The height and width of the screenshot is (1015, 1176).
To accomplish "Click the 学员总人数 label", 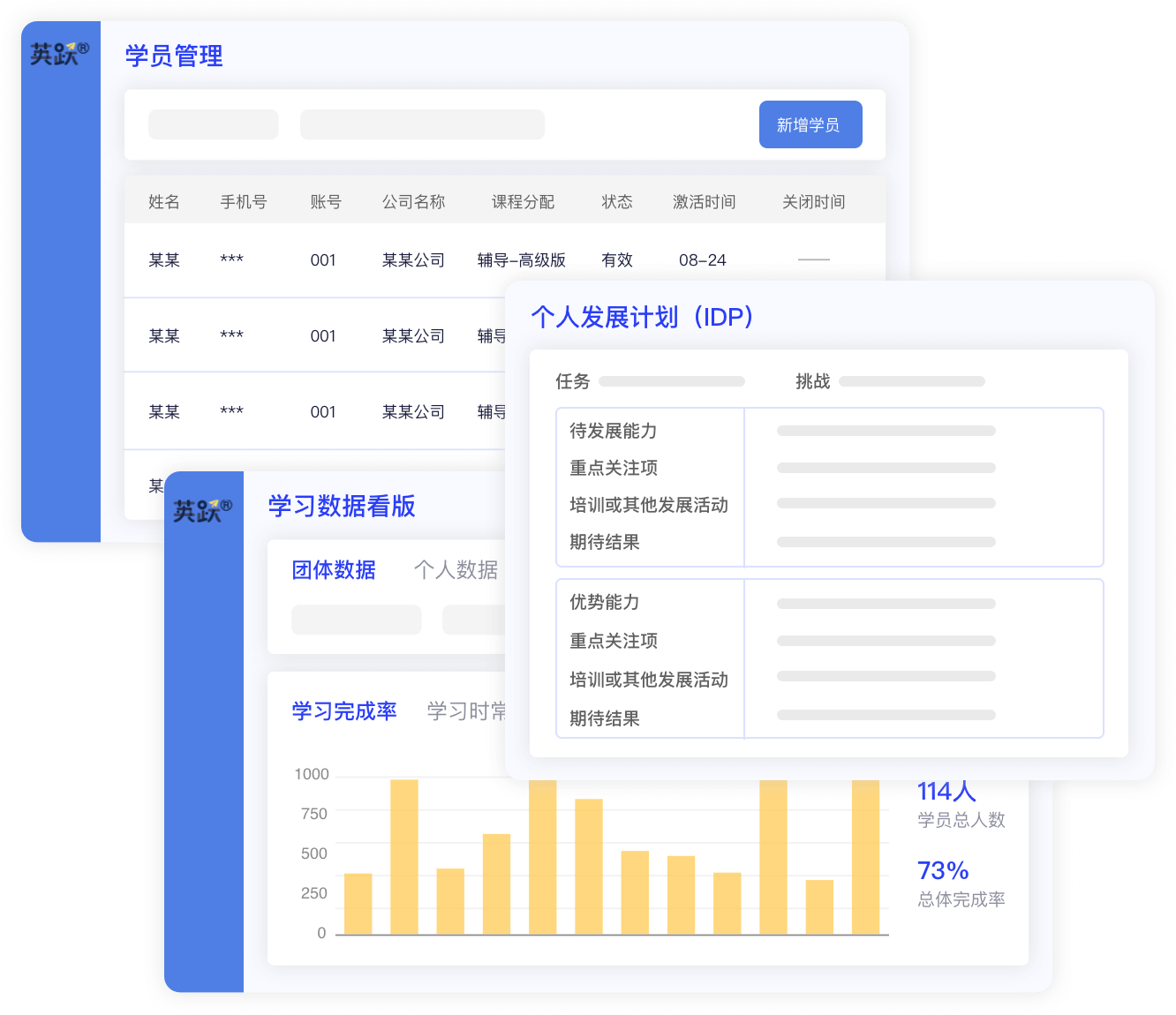I will pos(961,820).
